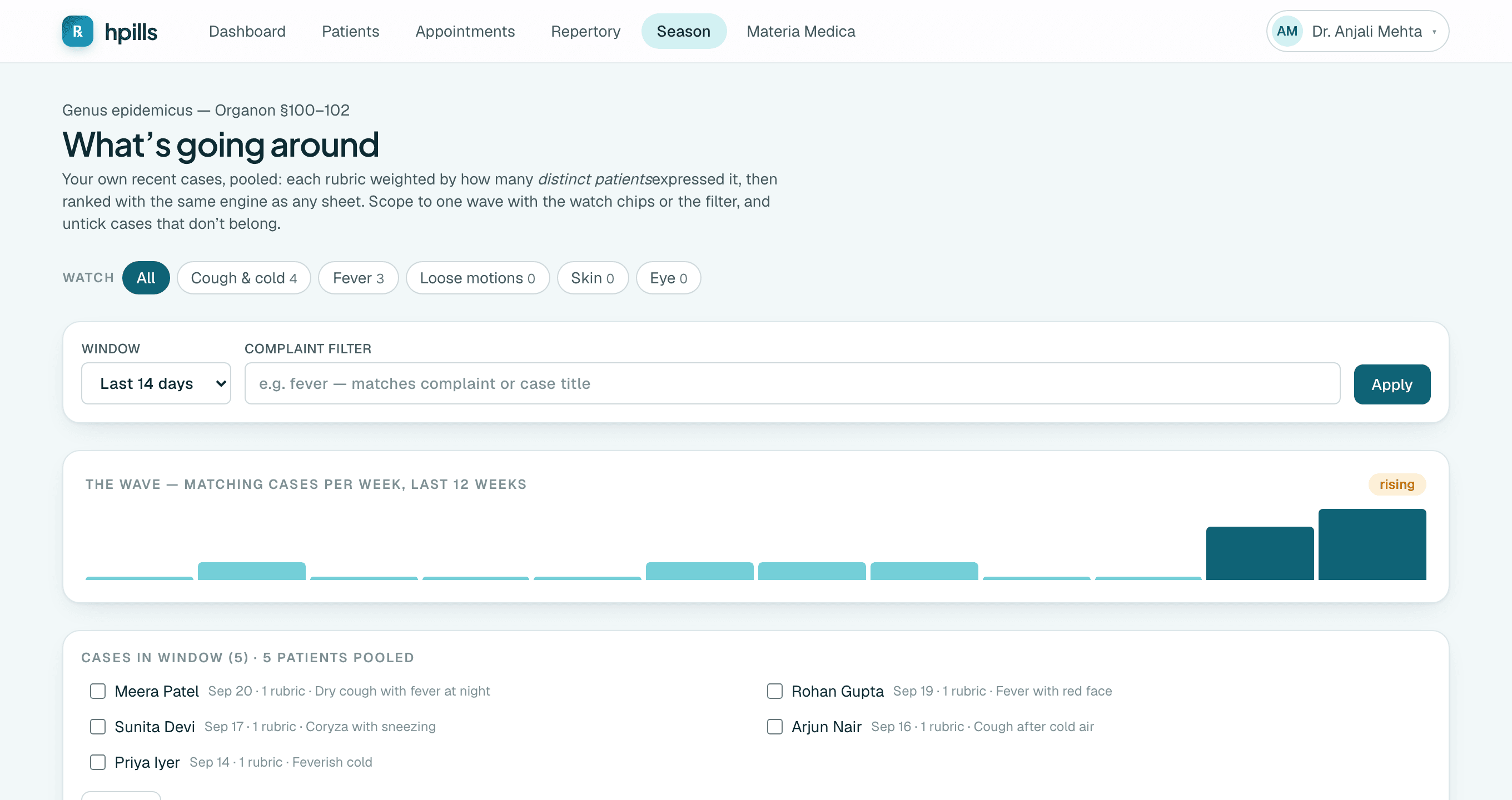Go to the Dashboard tab

pos(247,31)
